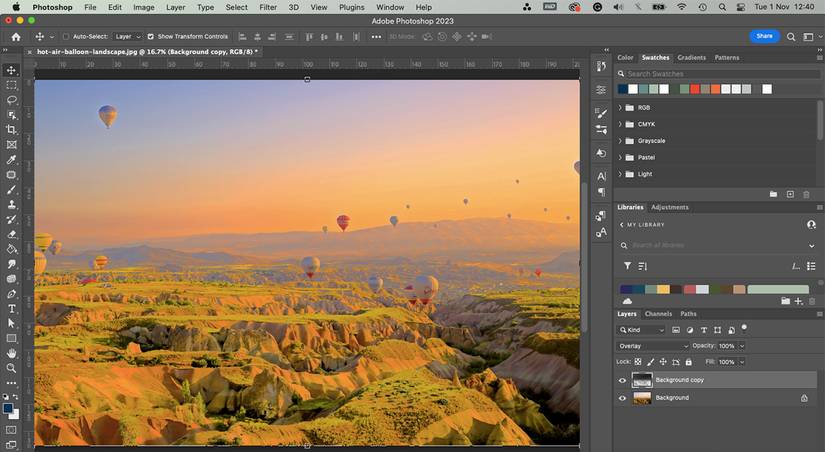The height and width of the screenshot is (452, 825).
Task: Open the Opacity value dropdown arrow
Action: tap(742, 346)
